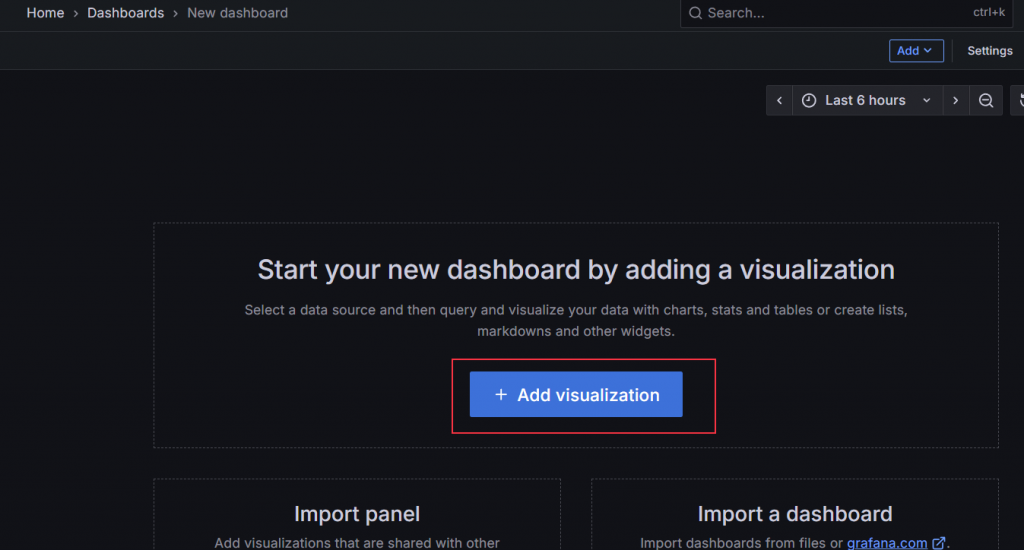Click the clock icon in time picker
The height and width of the screenshot is (550, 1024).
(x=810, y=101)
